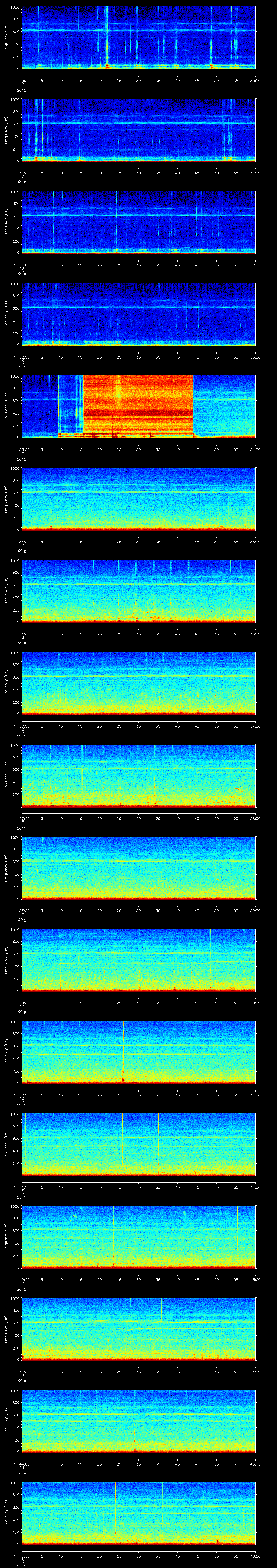
Task: Select the spectrogram panel starting at 11:45:00
Action: pyautogui.click(x=139, y=1513)
